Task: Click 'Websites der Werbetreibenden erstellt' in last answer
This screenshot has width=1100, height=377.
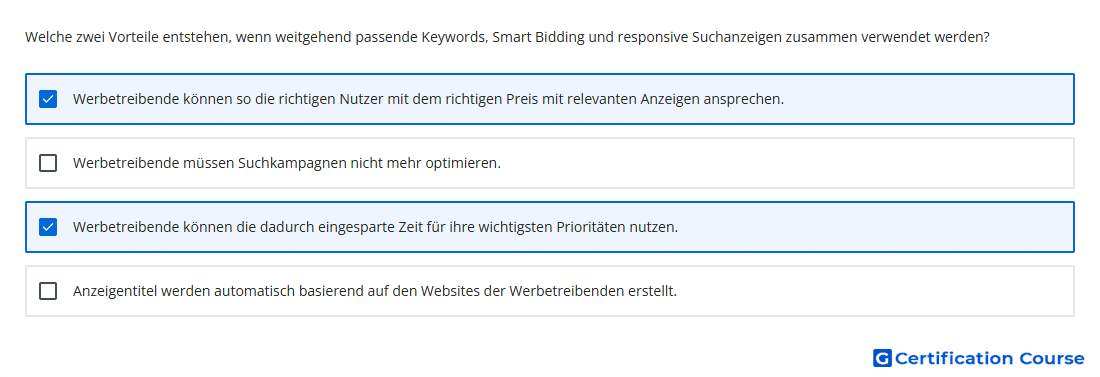Action: pyautogui.click(x=549, y=291)
